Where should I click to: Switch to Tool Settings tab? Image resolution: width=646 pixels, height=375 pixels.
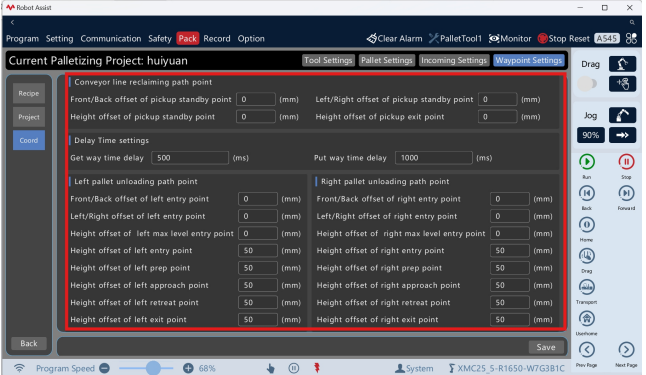pyautogui.click(x=328, y=60)
